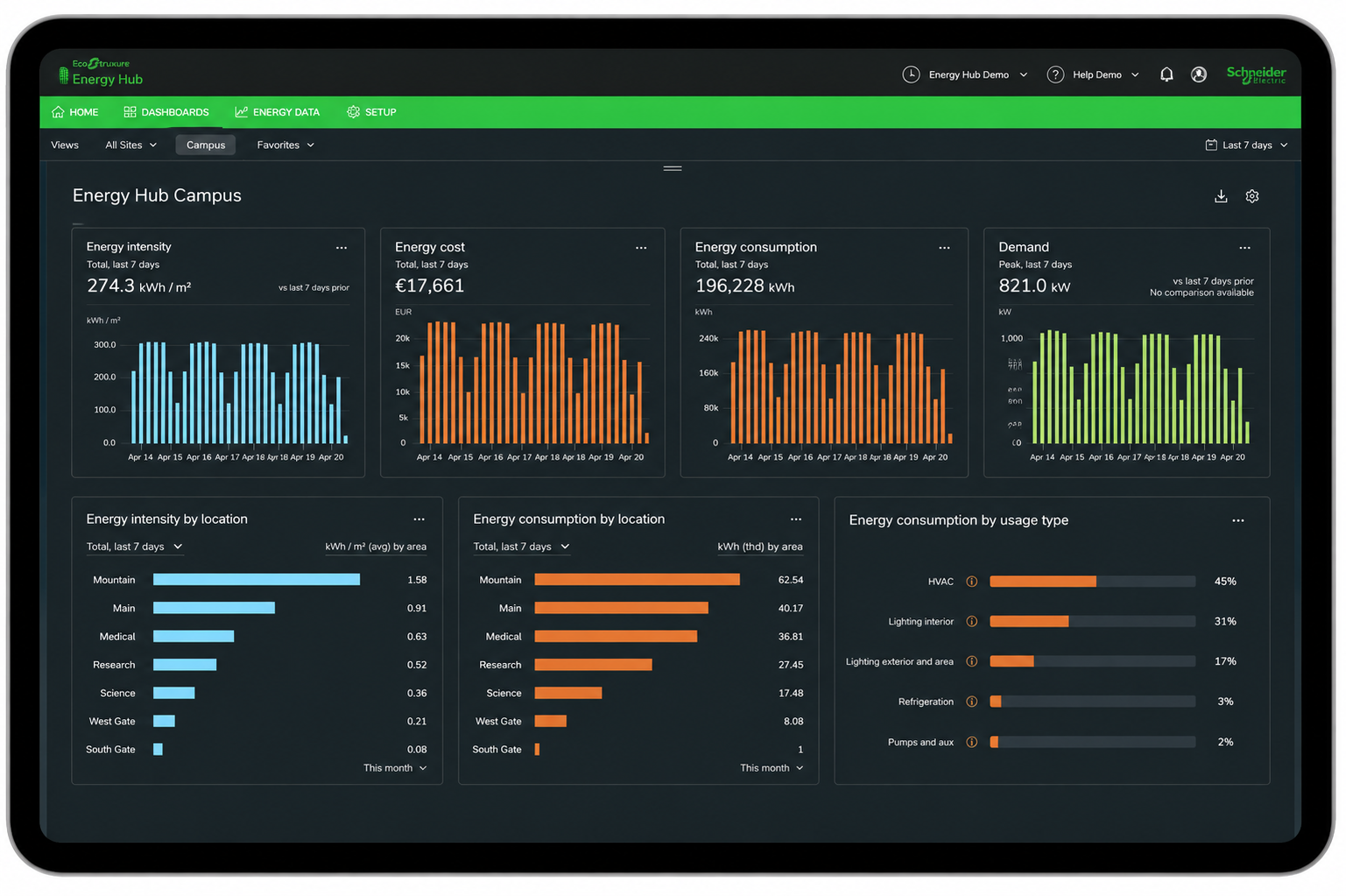The image size is (1346, 896).
Task: Open the DASHBOARDS tab
Action: (166, 112)
